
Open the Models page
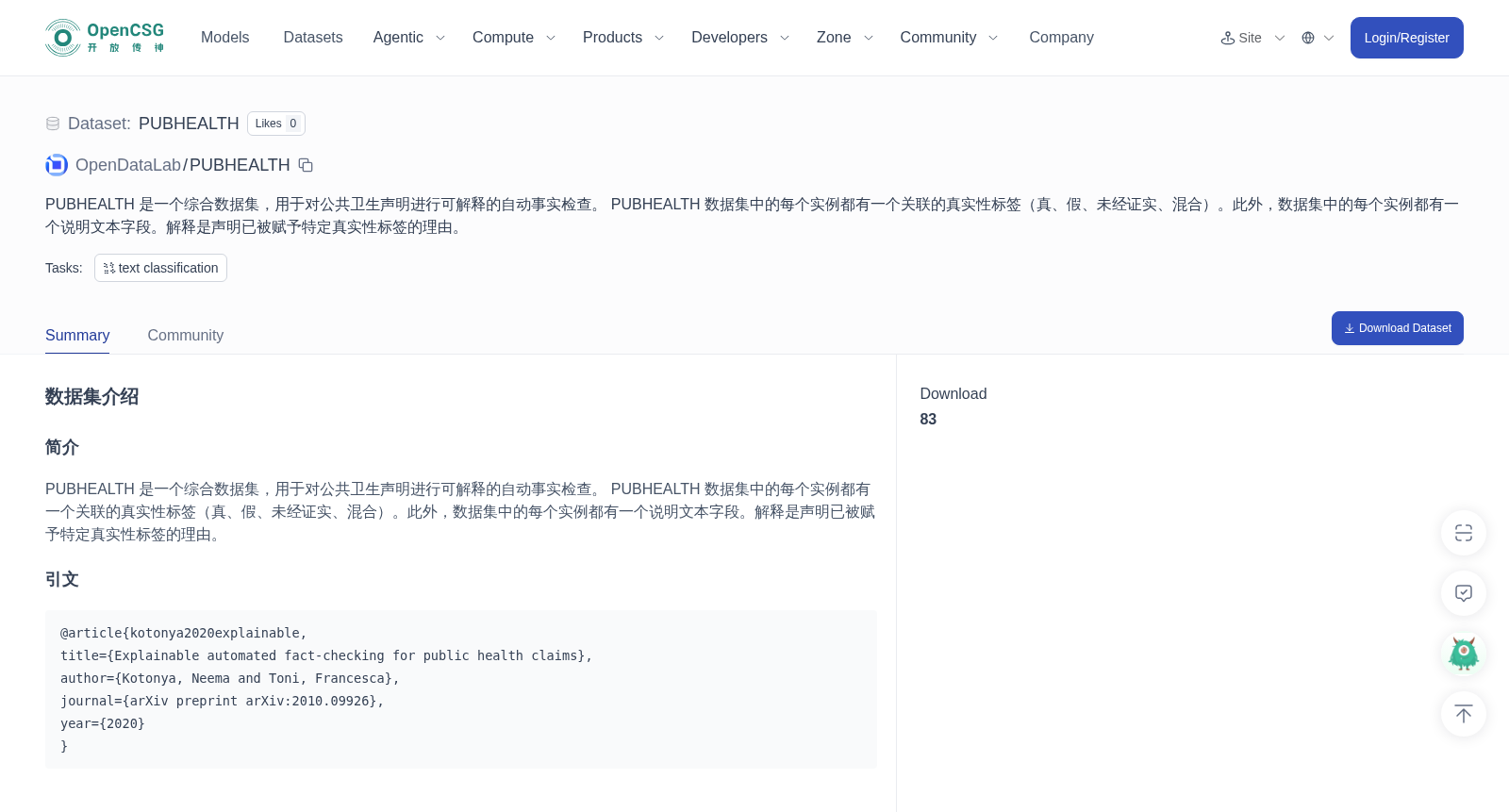pos(224,38)
